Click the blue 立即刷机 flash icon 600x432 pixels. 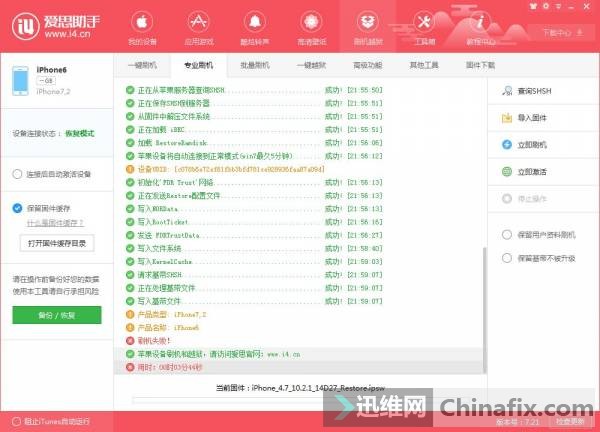(507, 145)
